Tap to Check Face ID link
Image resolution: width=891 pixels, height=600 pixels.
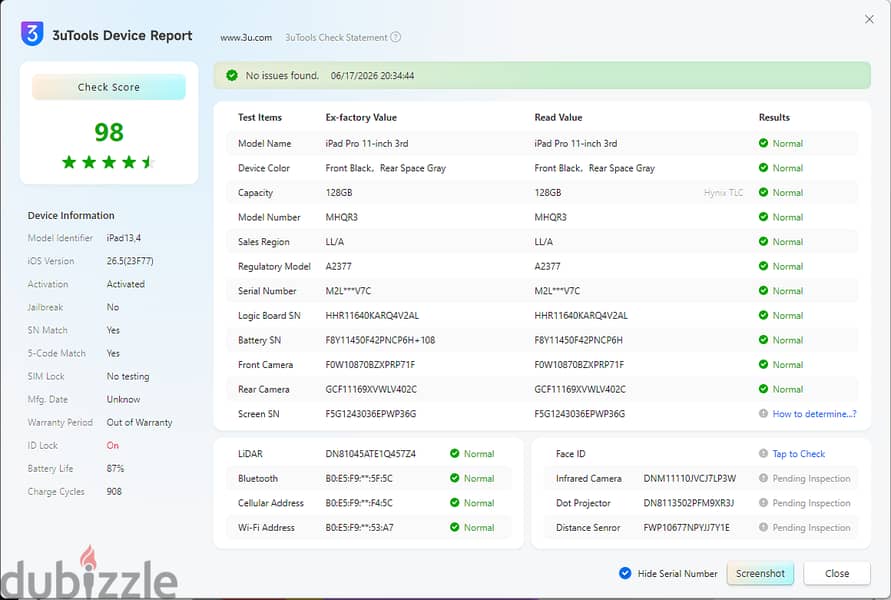point(798,453)
